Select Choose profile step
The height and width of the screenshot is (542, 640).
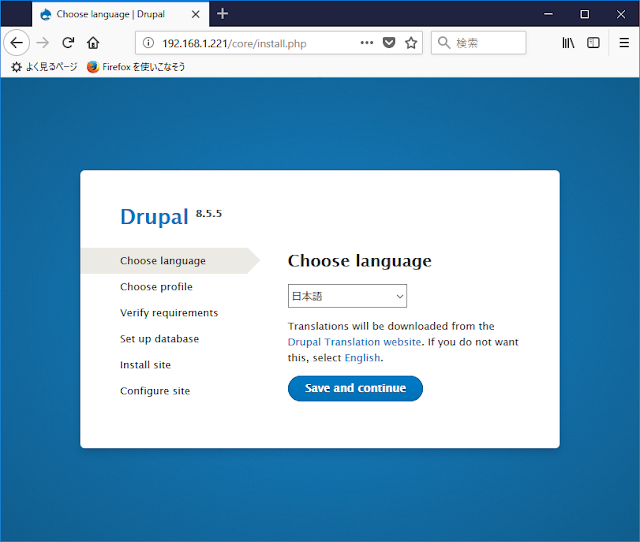(156, 287)
